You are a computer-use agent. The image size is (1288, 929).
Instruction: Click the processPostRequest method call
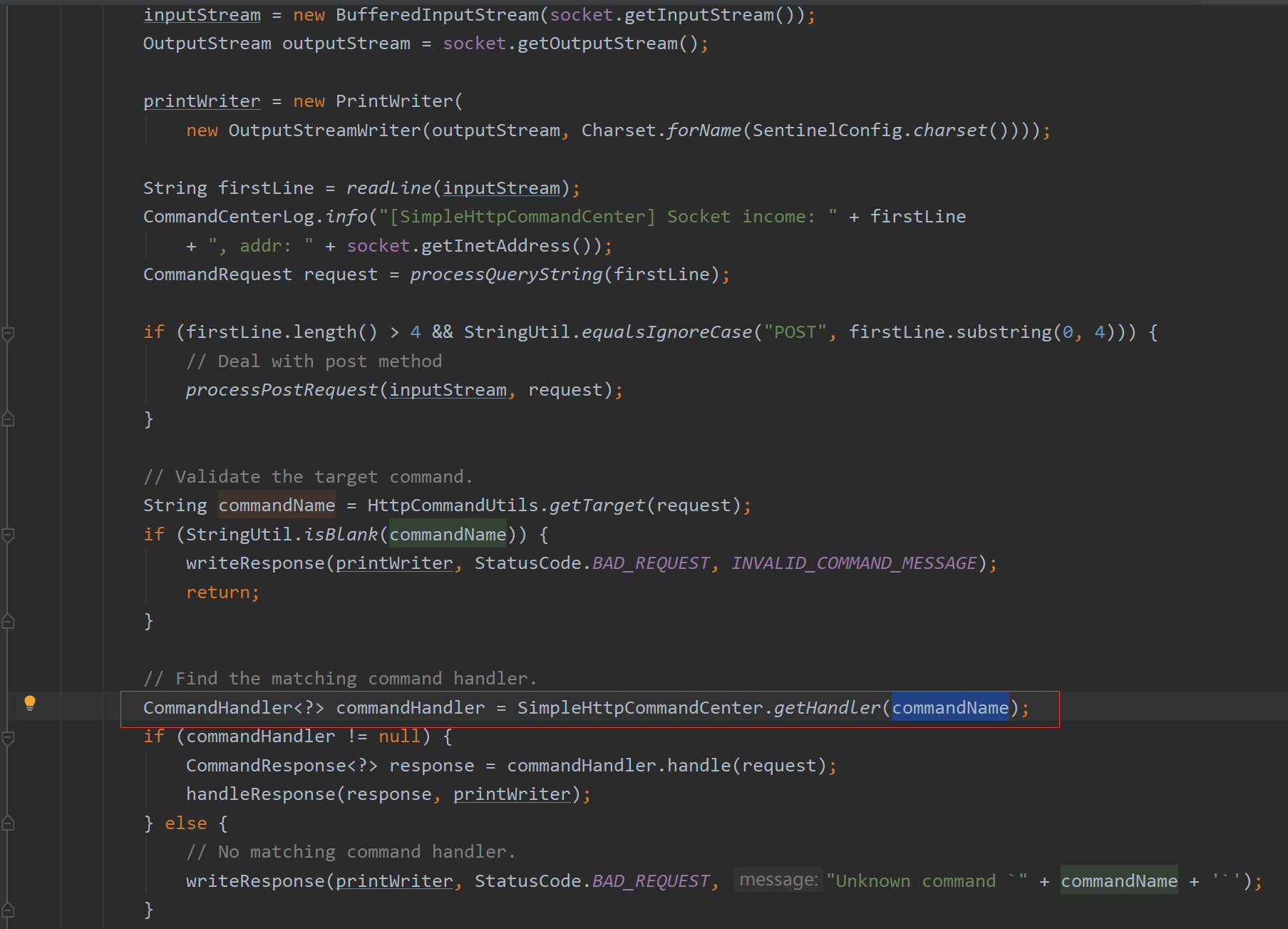point(282,390)
